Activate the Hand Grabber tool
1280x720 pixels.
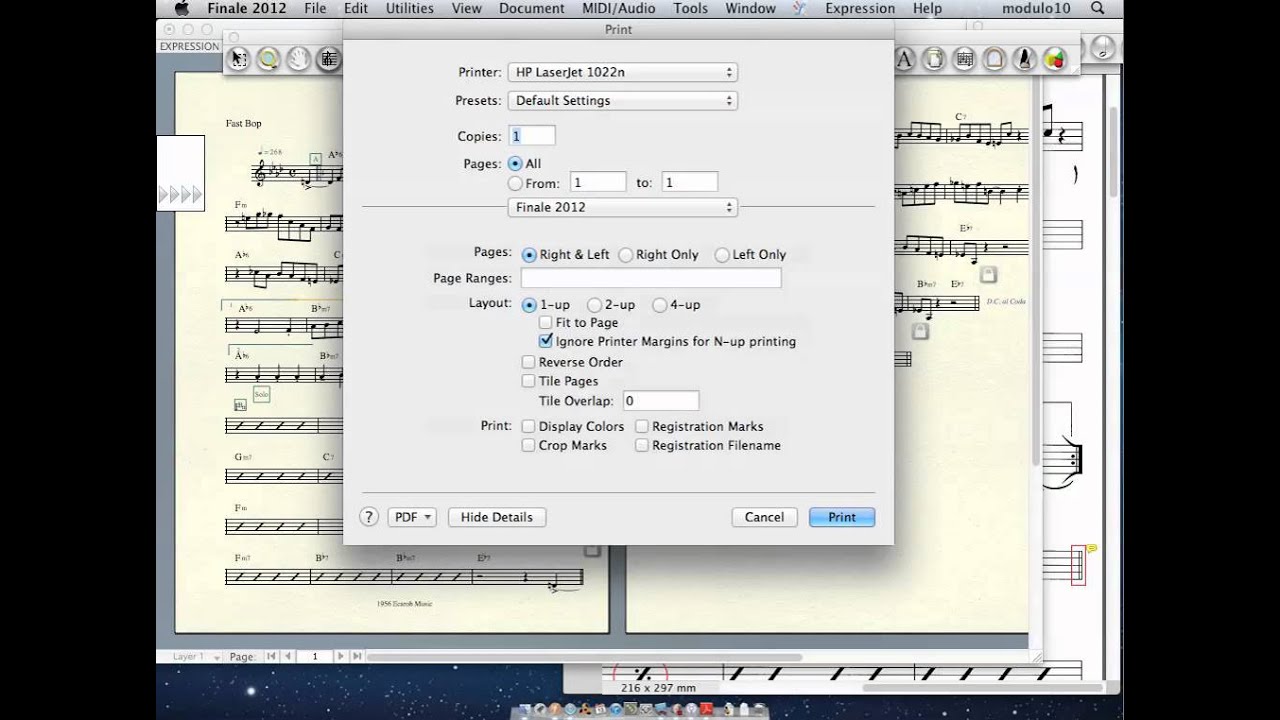[x=298, y=59]
